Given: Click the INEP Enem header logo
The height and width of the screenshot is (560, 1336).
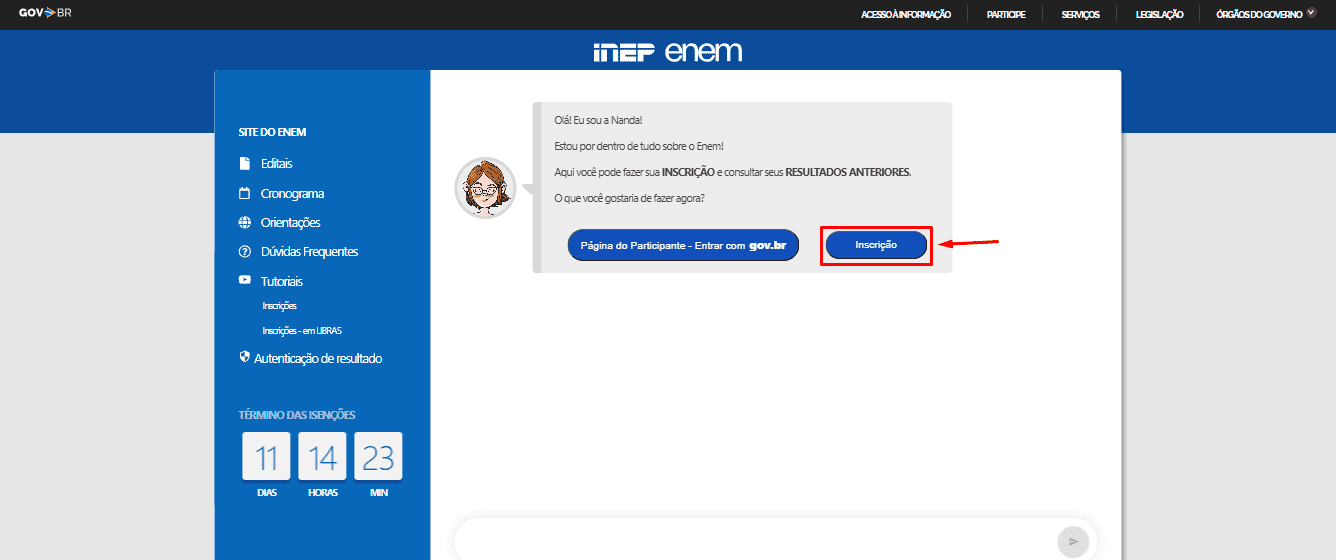Looking at the screenshot, I should click(x=667, y=52).
